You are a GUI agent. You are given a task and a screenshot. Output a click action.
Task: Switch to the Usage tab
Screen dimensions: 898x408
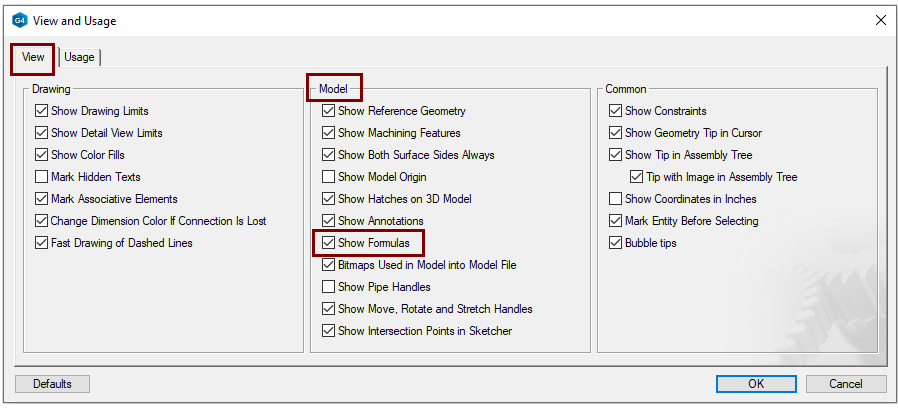pos(79,57)
